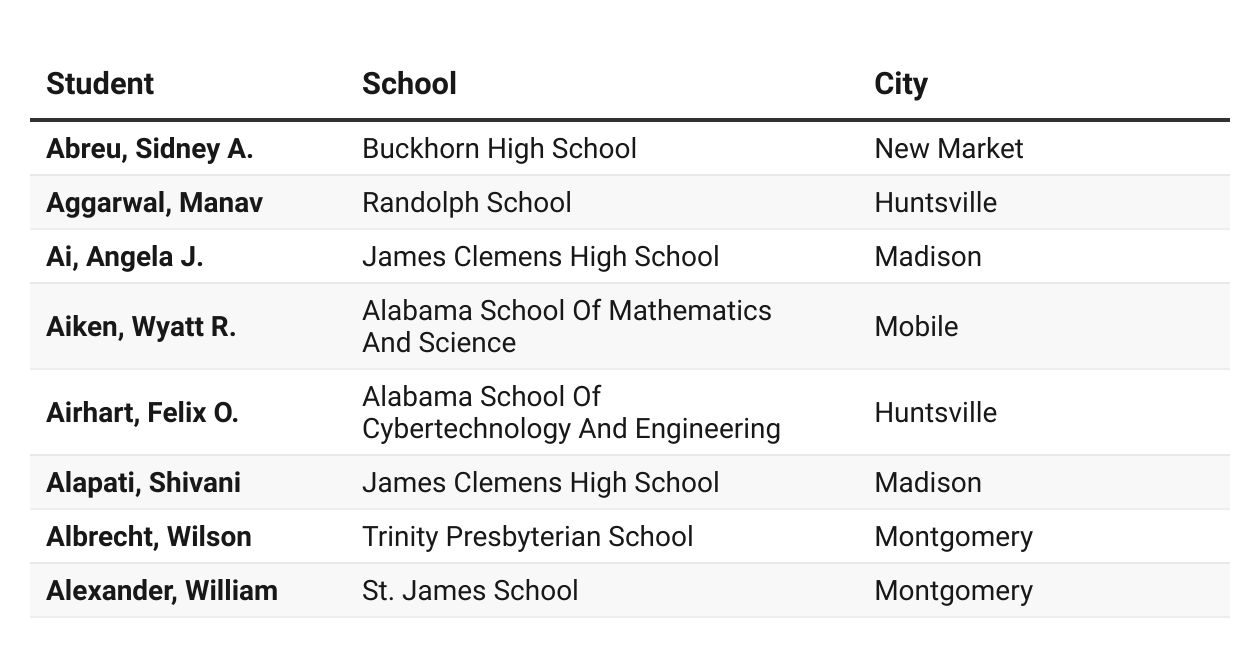This screenshot has height=660, width=1260.
Task: Click Trinity Presbyterian School cell
Action: (x=527, y=537)
